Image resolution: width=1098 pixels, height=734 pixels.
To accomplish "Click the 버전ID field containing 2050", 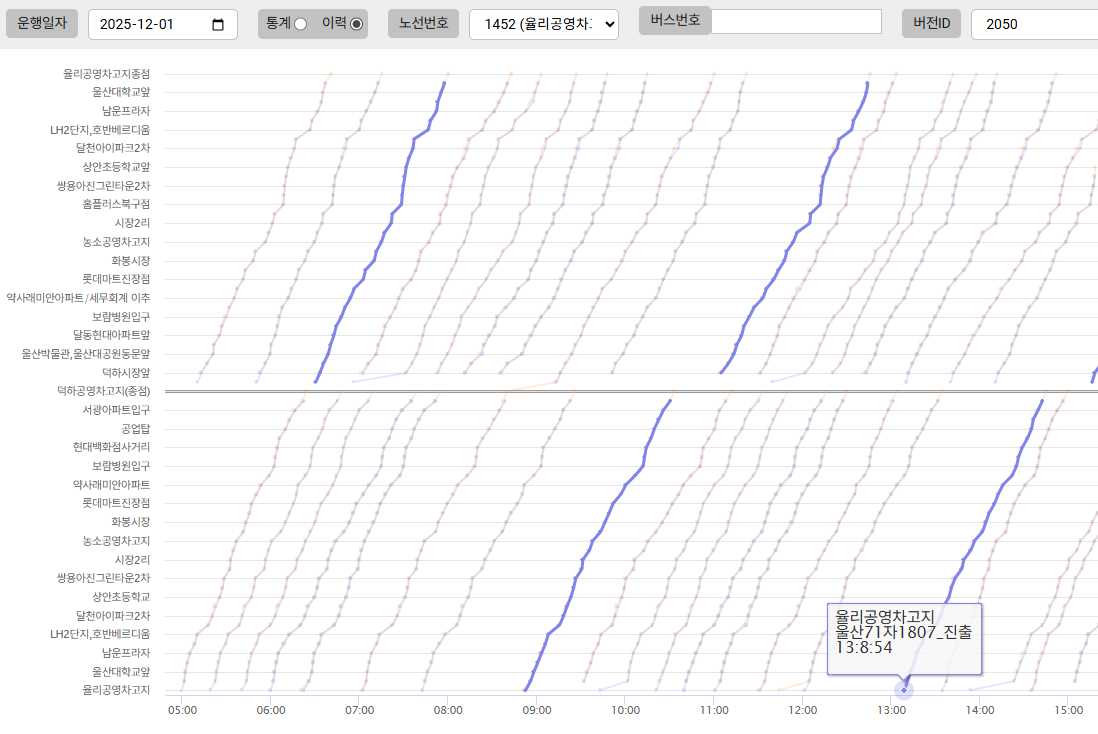I will [1033, 25].
